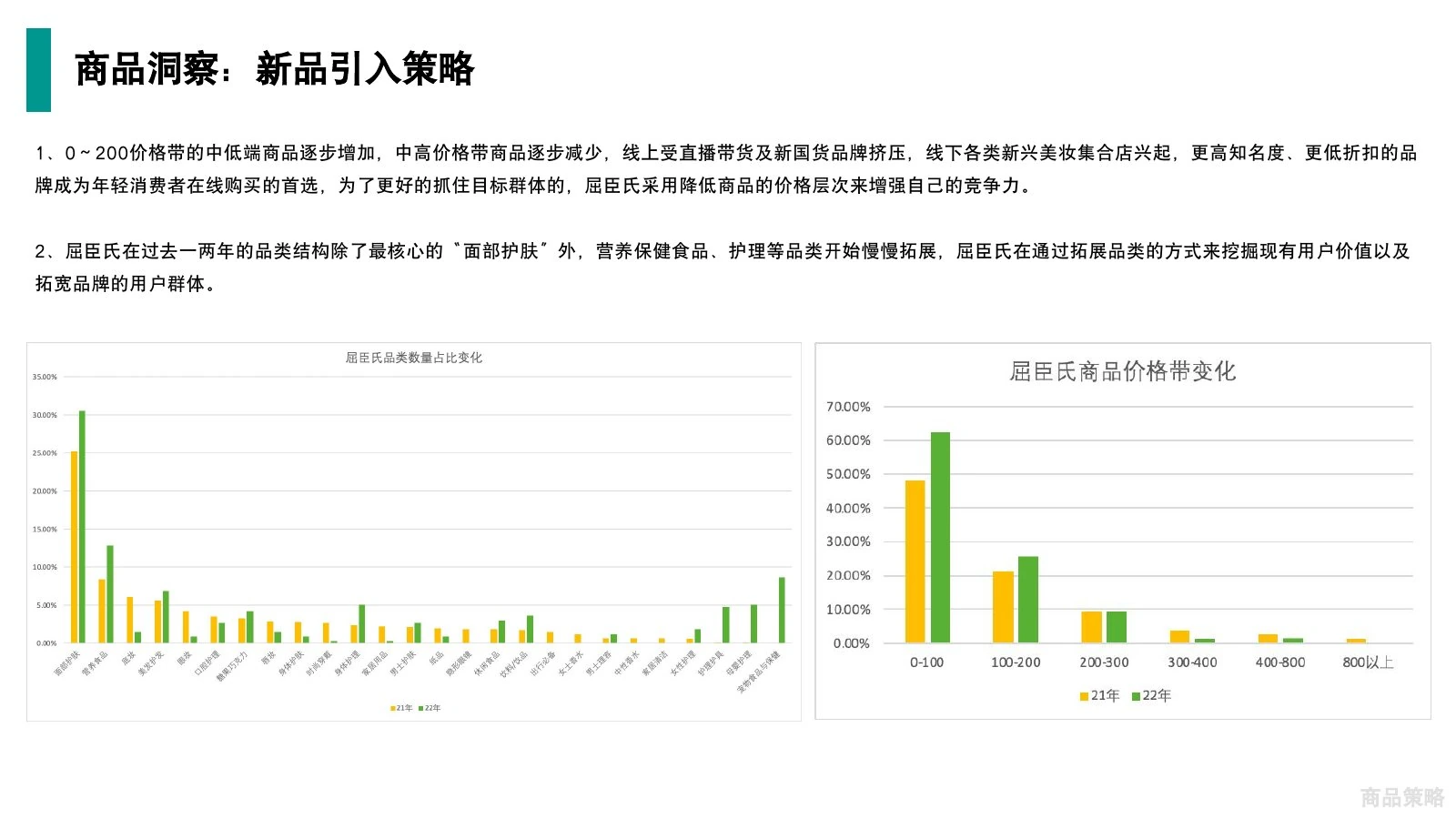Click the 休闲食品 category label
Image resolution: width=1456 pixels, height=819 pixels.
[487, 662]
